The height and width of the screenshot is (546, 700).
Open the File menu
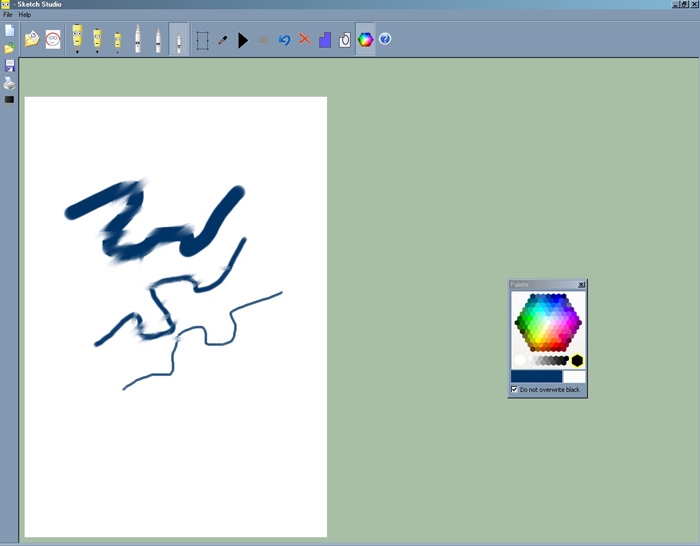[8, 15]
